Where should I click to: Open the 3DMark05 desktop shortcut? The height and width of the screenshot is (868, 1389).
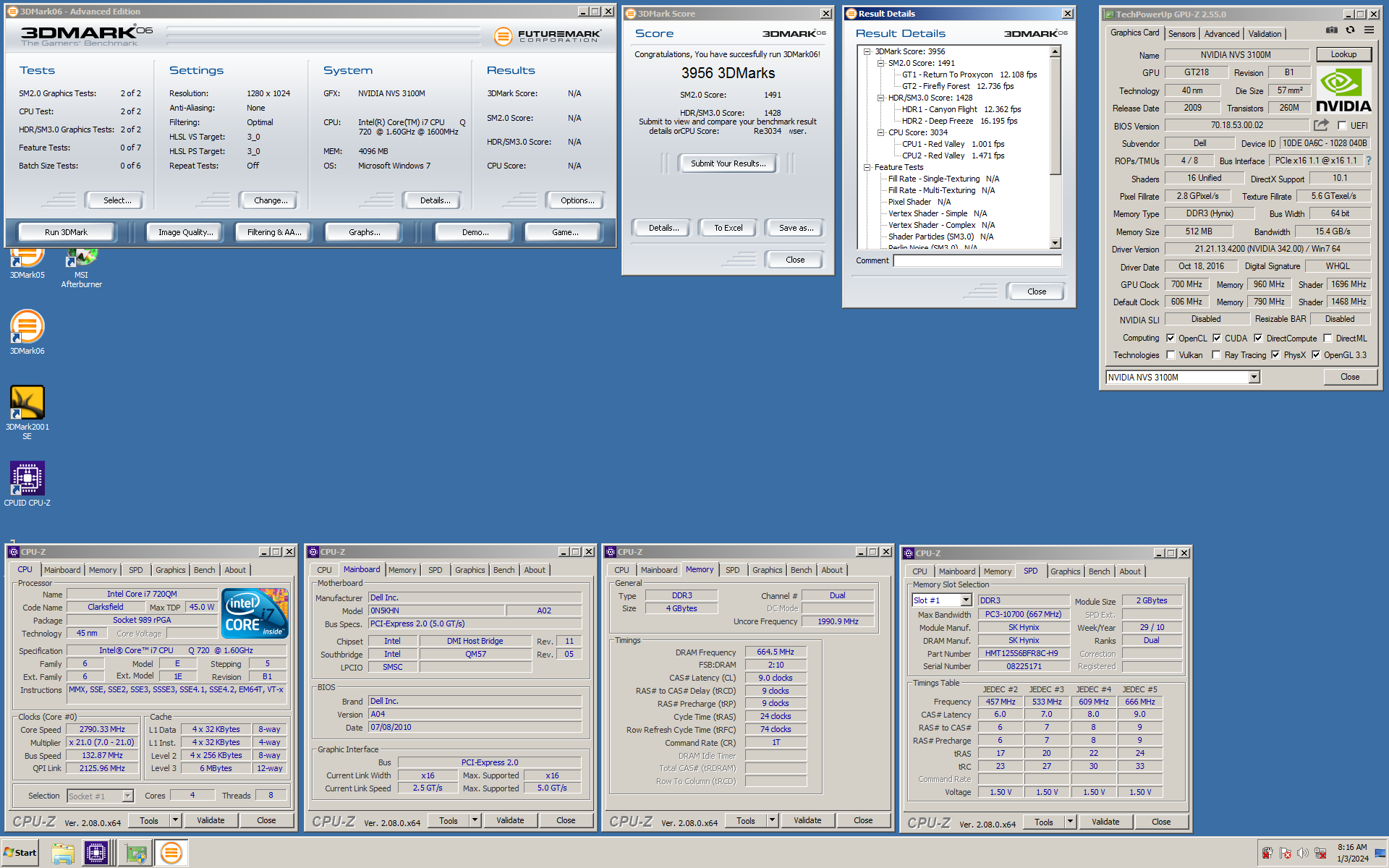[x=27, y=264]
